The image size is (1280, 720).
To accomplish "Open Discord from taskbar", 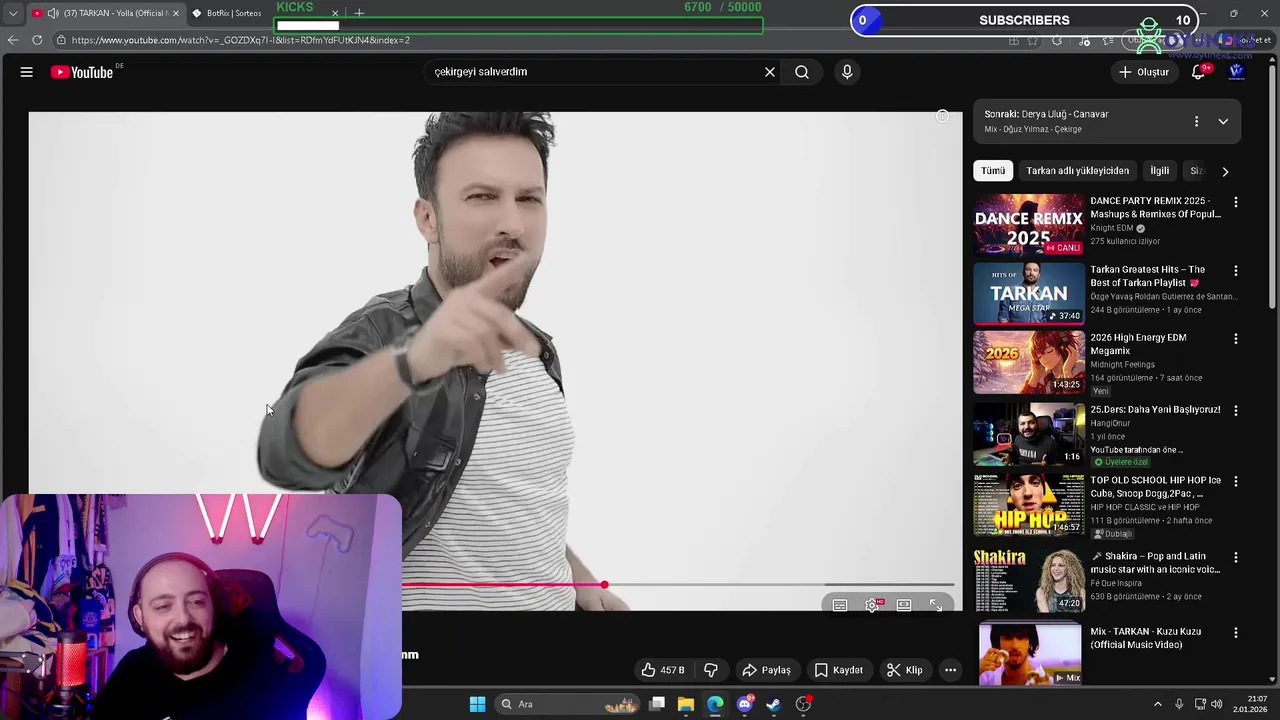I will click(745, 704).
